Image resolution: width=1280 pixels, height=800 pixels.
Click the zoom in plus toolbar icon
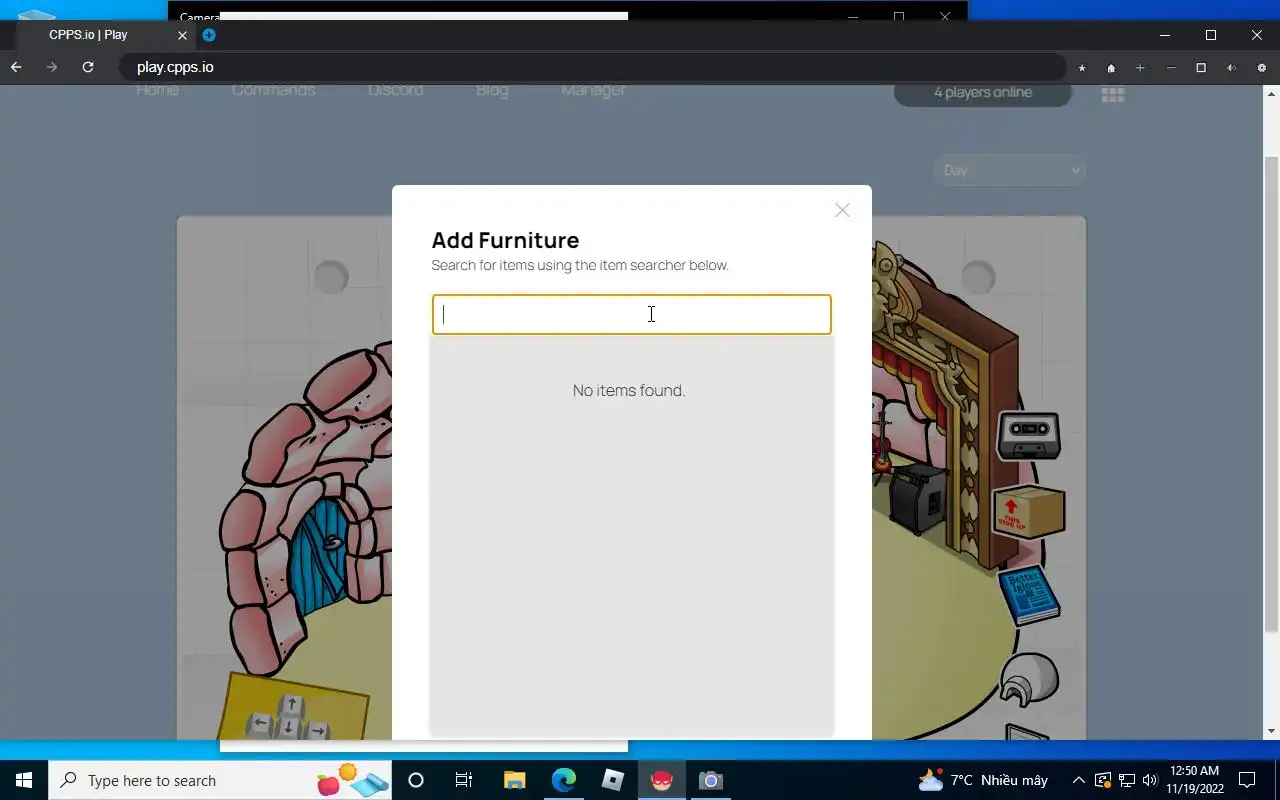click(1140, 68)
